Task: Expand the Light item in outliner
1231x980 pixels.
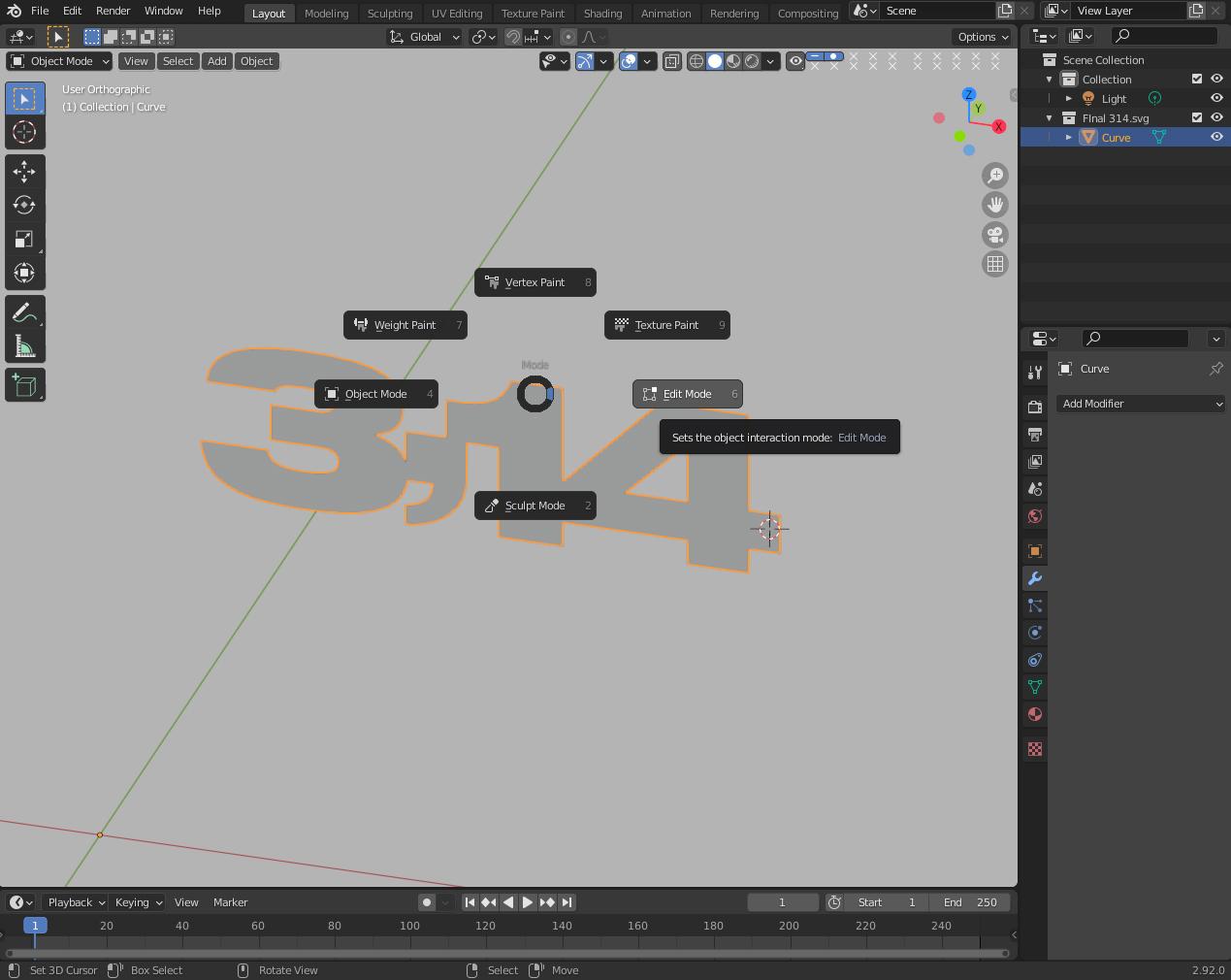Action: click(1069, 98)
